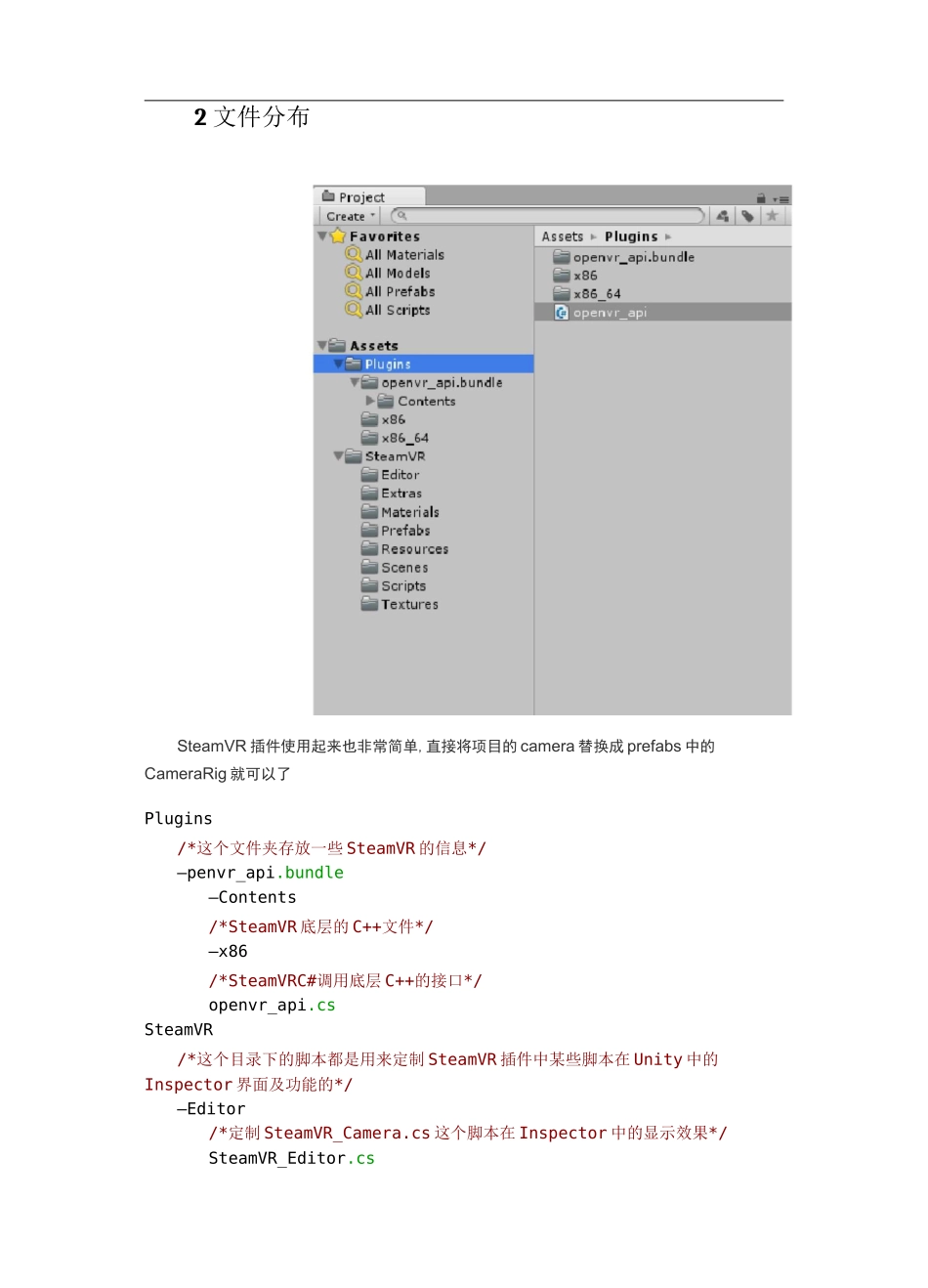Click the 'SteamVR_Editor.cs' code line
The image size is (928, 1288).
[291, 1158]
